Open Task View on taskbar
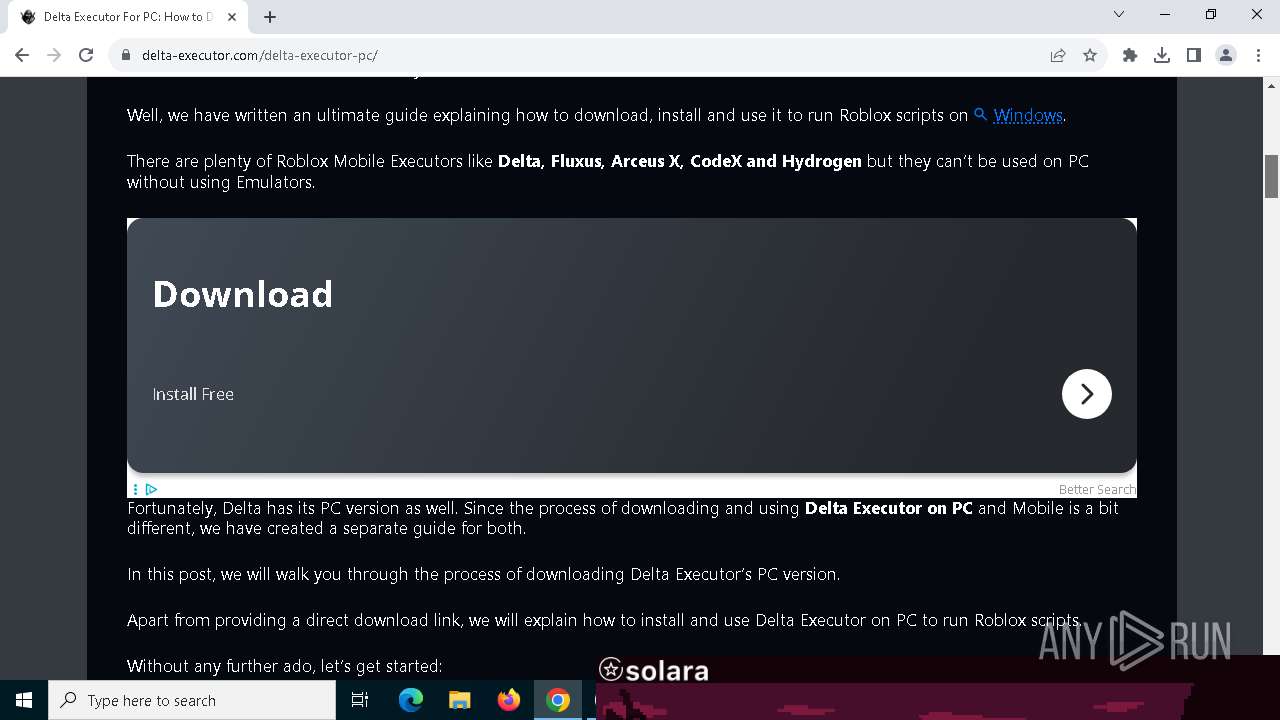The width and height of the screenshot is (1280, 720). tap(360, 700)
